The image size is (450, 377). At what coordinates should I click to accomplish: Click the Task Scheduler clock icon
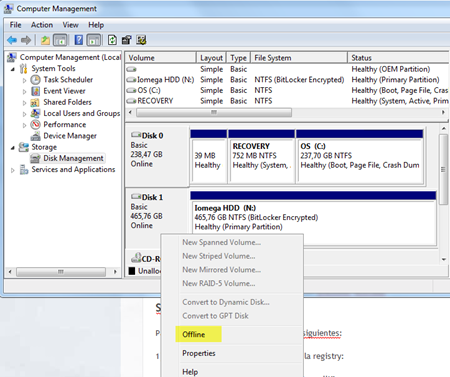[35, 80]
